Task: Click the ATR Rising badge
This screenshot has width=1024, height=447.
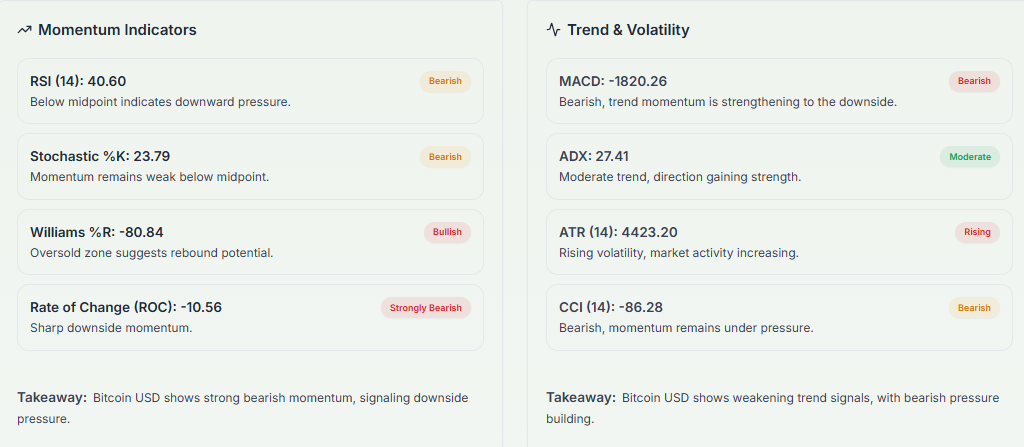Action: [977, 232]
